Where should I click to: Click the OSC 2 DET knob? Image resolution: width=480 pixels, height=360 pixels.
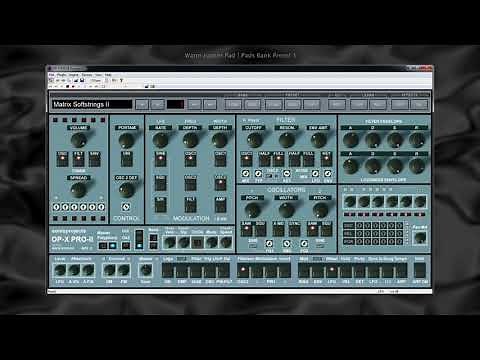(127, 190)
